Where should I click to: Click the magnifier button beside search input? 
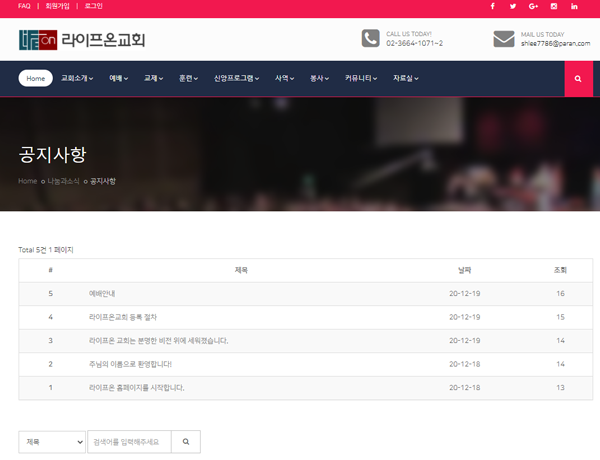click(186, 442)
